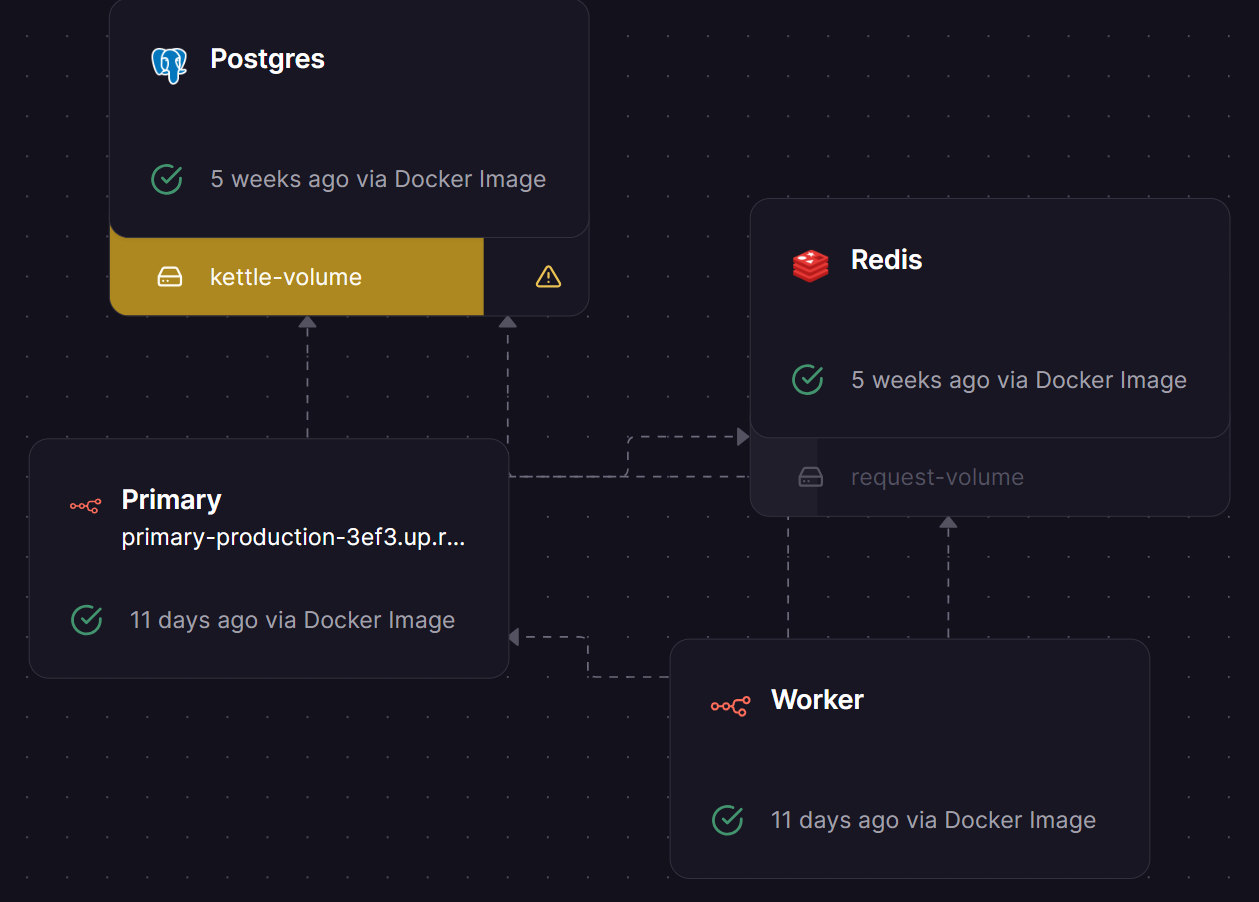Image resolution: width=1259 pixels, height=902 pixels.
Task: Open the request-volume row under Redis
Action: (x=990, y=477)
